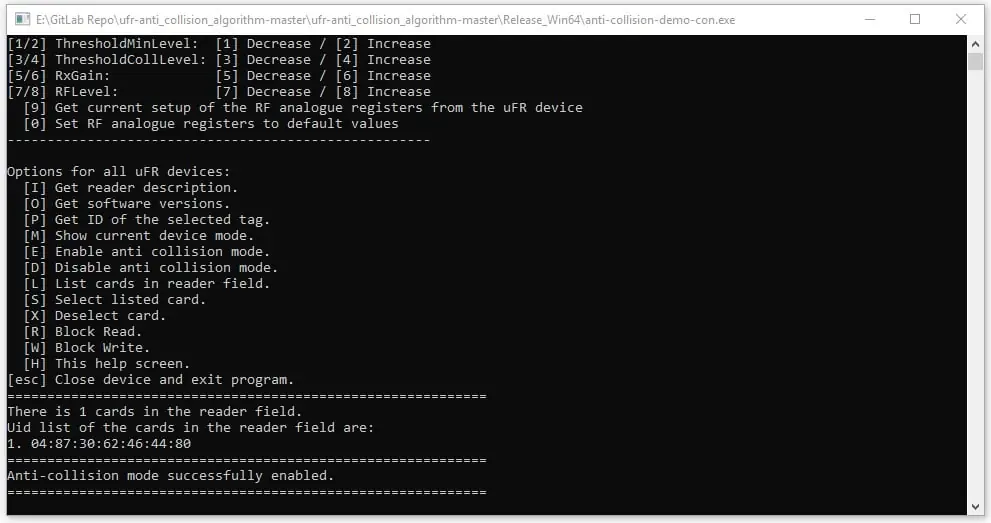The width and height of the screenshot is (991, 523).
Task: Click the vertical scrollbar thumb
Action: click(975, 62)
